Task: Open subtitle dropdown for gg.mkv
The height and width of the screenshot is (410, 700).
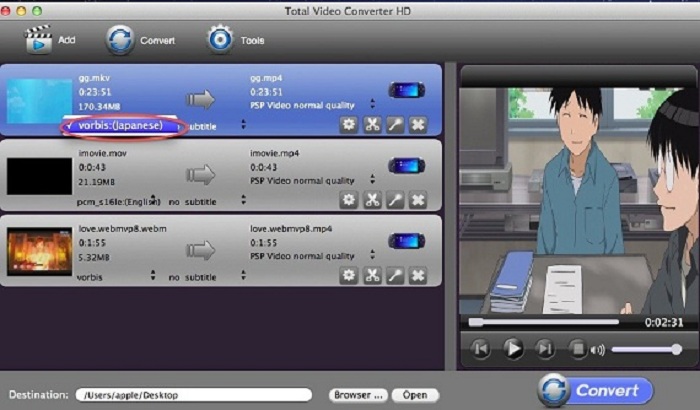Action: pyautogui.click(x=243, y=124)
